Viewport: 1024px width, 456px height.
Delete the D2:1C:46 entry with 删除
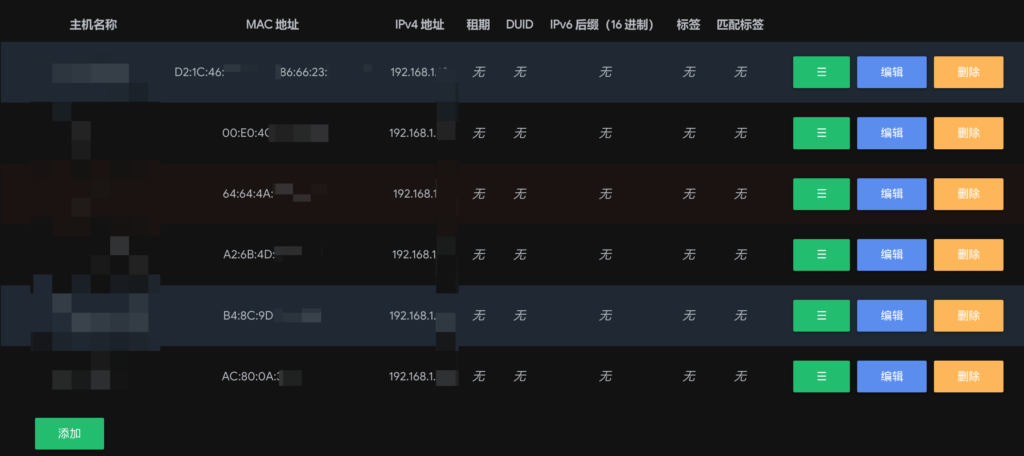(968, 72)
